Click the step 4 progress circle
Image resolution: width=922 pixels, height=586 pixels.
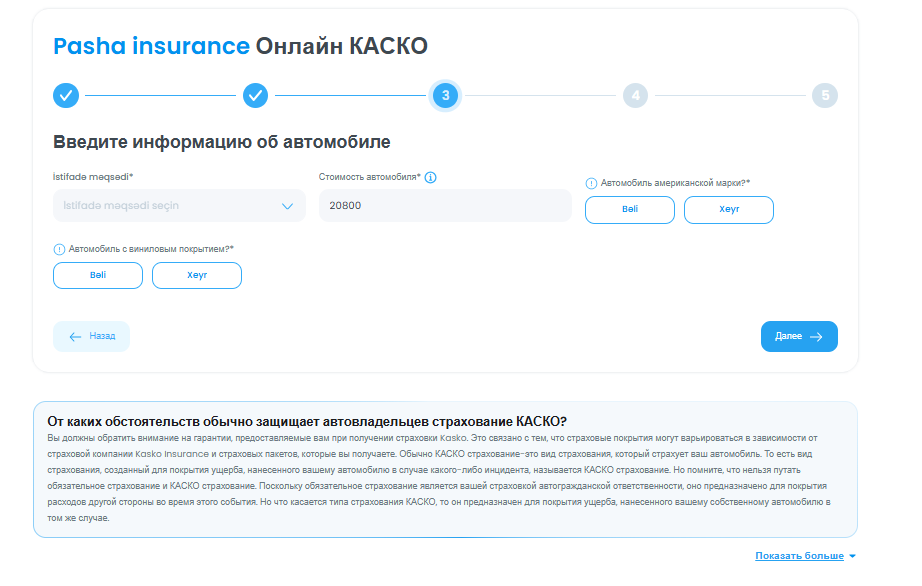pos(635,96)
